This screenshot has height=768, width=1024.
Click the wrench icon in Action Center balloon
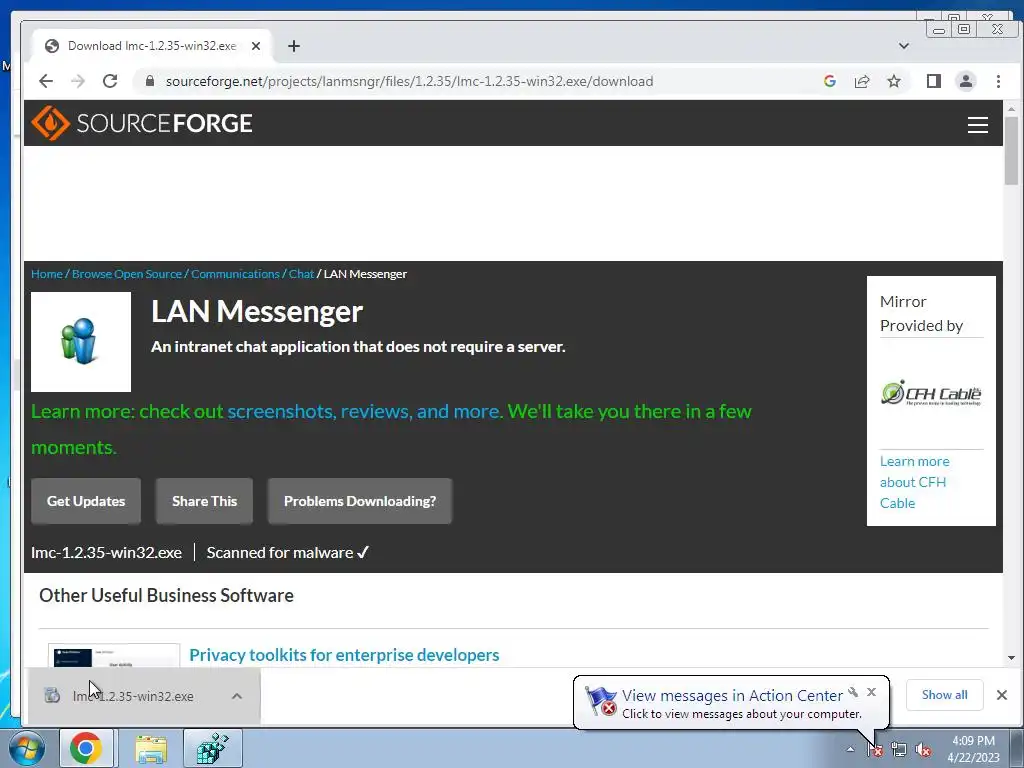pos(853,692)
